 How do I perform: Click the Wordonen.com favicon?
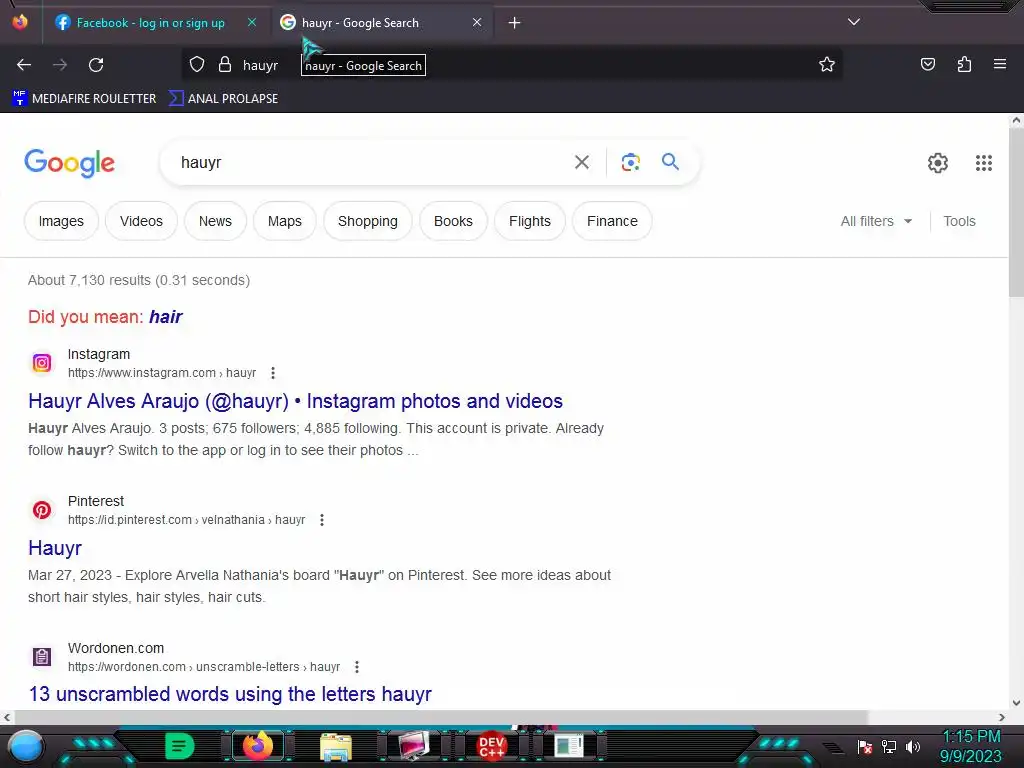tap(42, 657)
